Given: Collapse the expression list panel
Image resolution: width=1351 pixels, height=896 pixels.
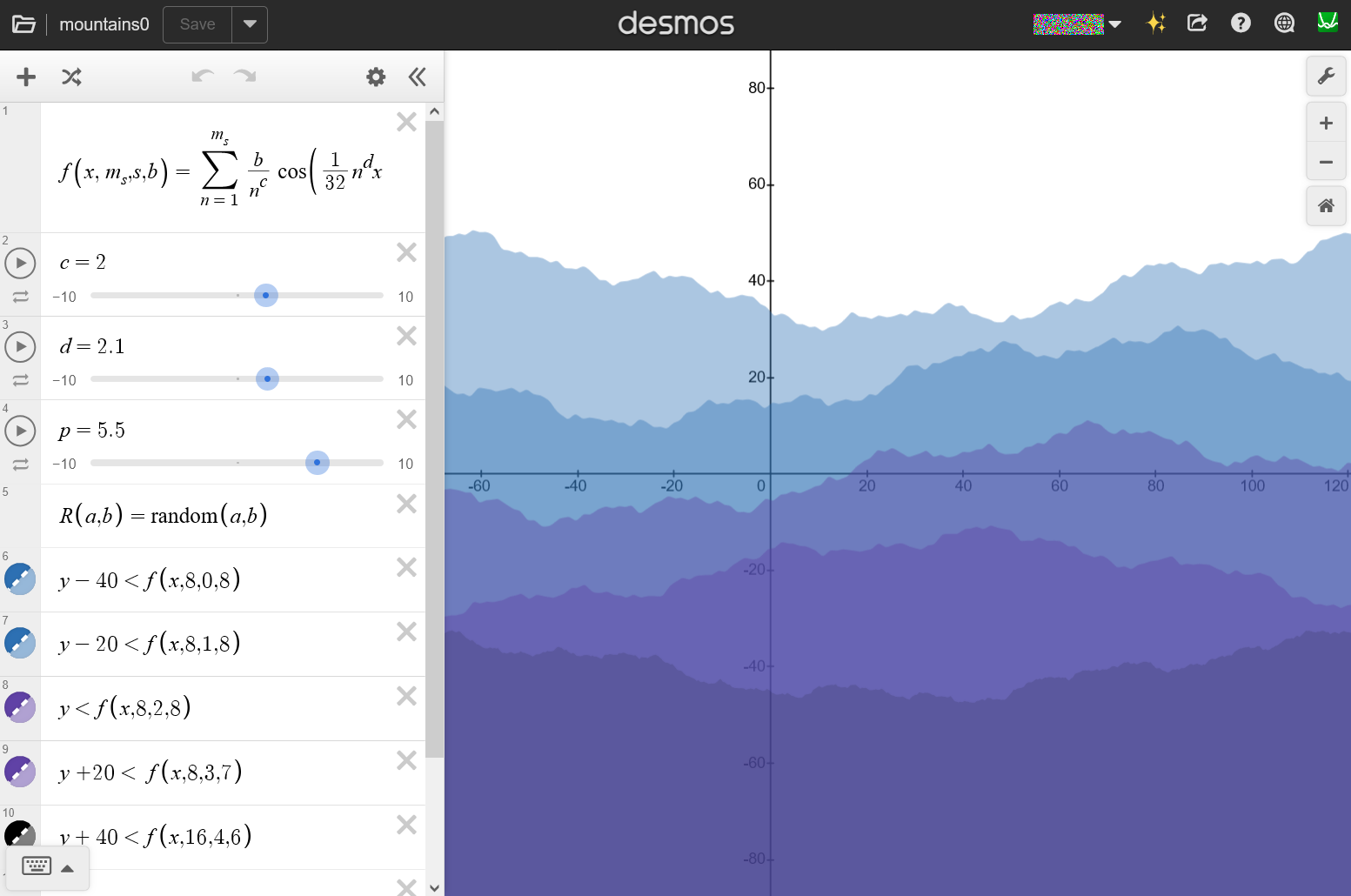Looking at the screenshot, I should pos(418,77).
